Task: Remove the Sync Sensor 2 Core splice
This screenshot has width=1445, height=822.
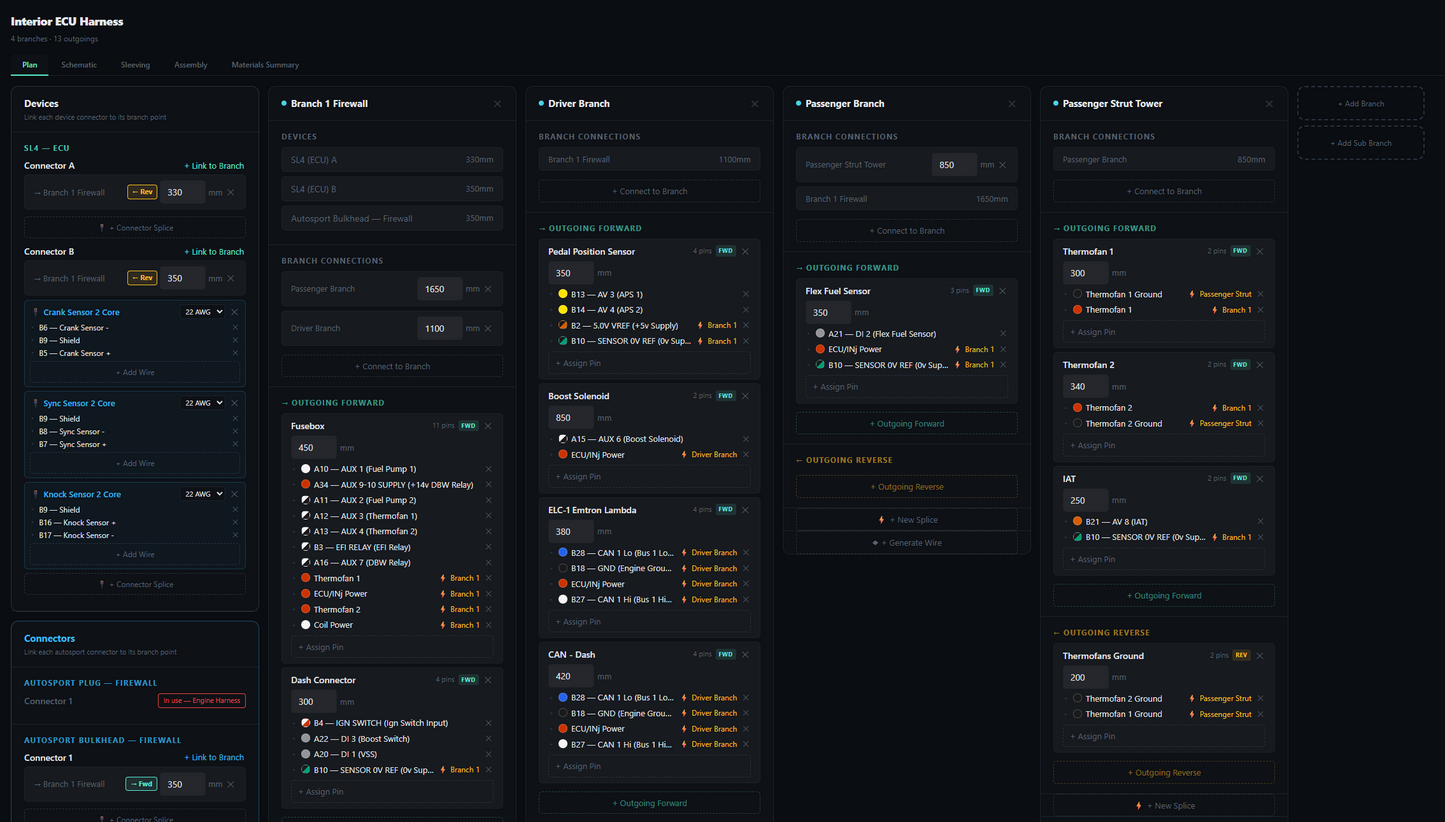Action: (x=235, y=403)
